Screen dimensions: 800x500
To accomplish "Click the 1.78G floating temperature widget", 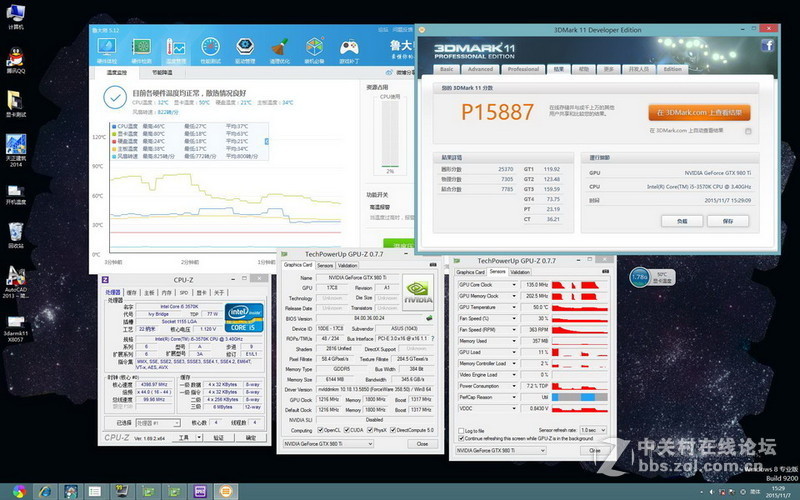I will 652,277.
